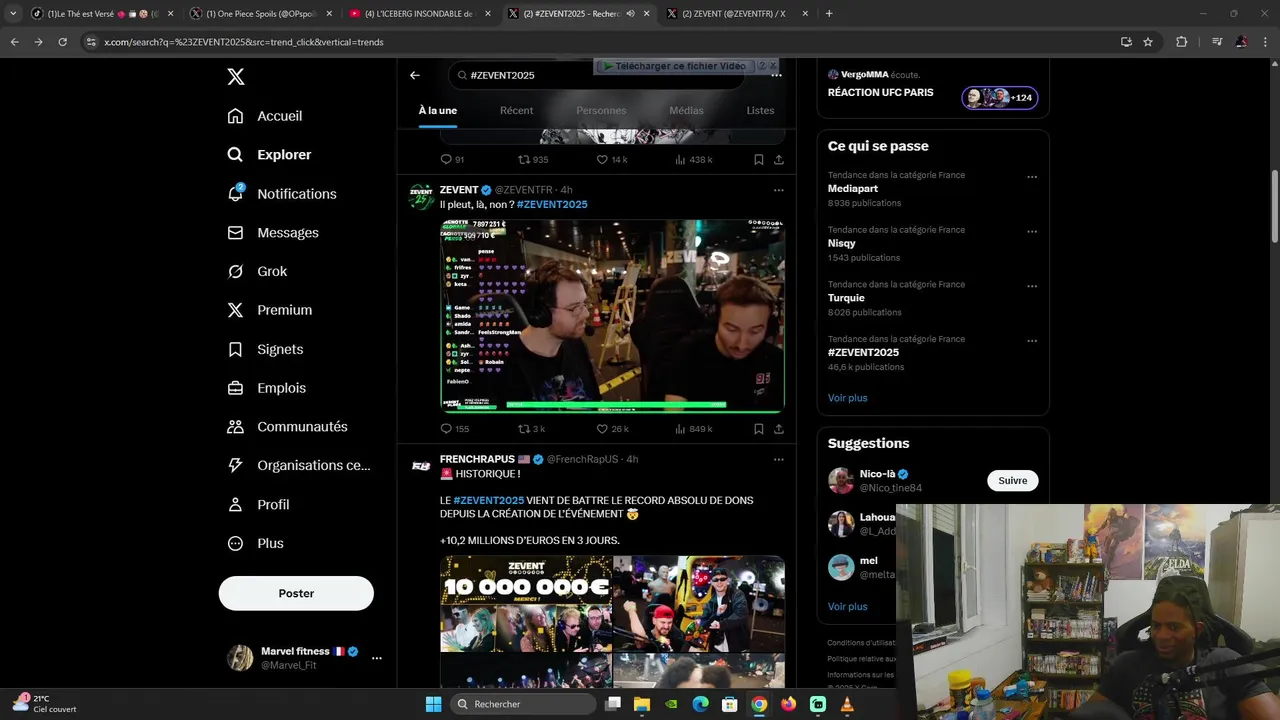Open a new Chrome tab
Image resolution: width=1280 pixels, height=720 pixels.
click(829, 14)
